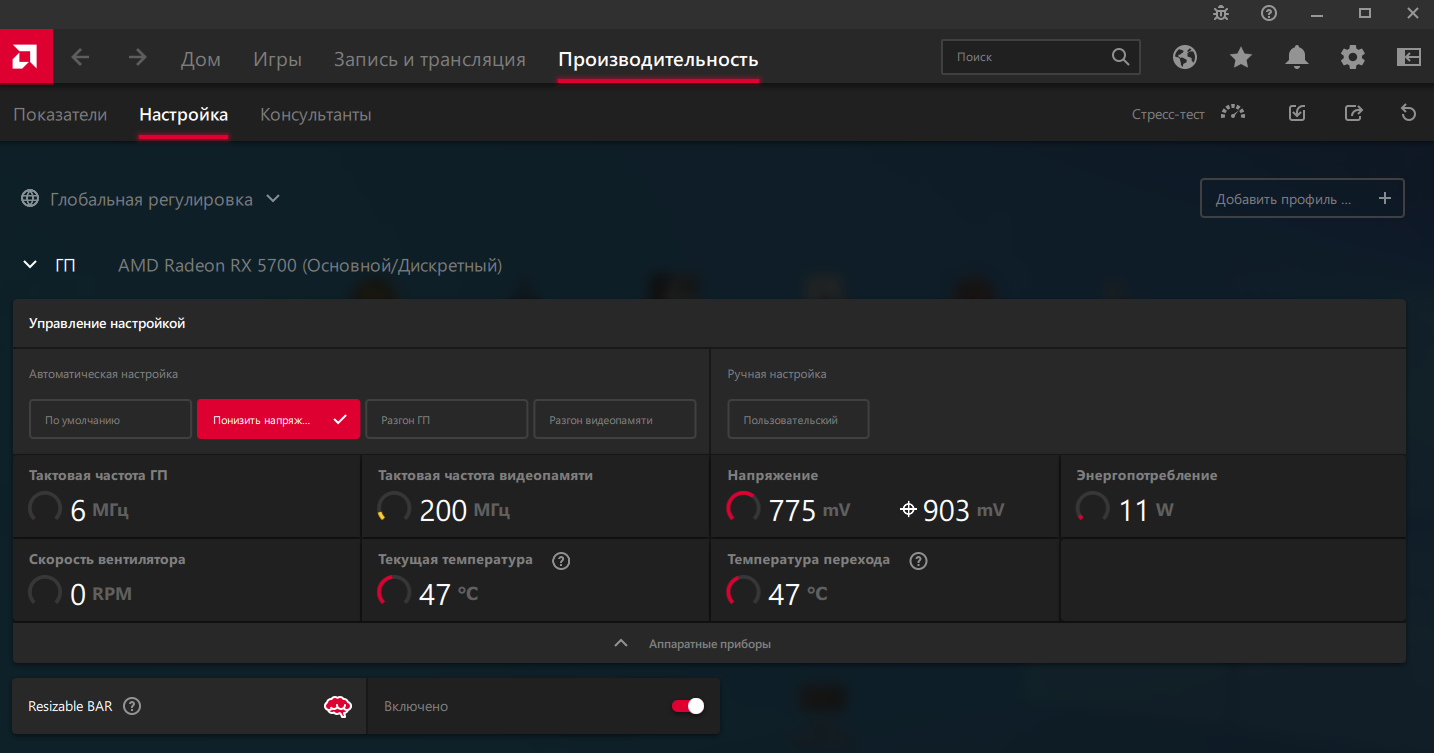Select the Настройка subtab
Viewport: 1434px width, 753px height.
click(184, 114)
